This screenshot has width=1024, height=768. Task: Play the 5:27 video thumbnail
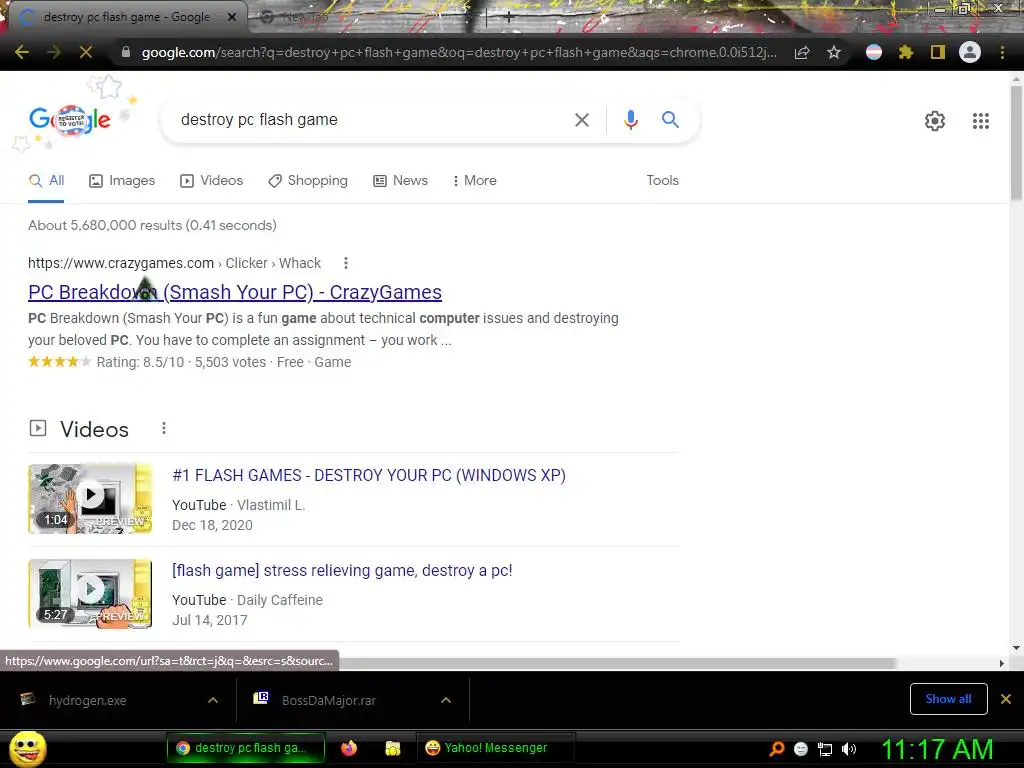pyautogui.click(x=90, y=594)
